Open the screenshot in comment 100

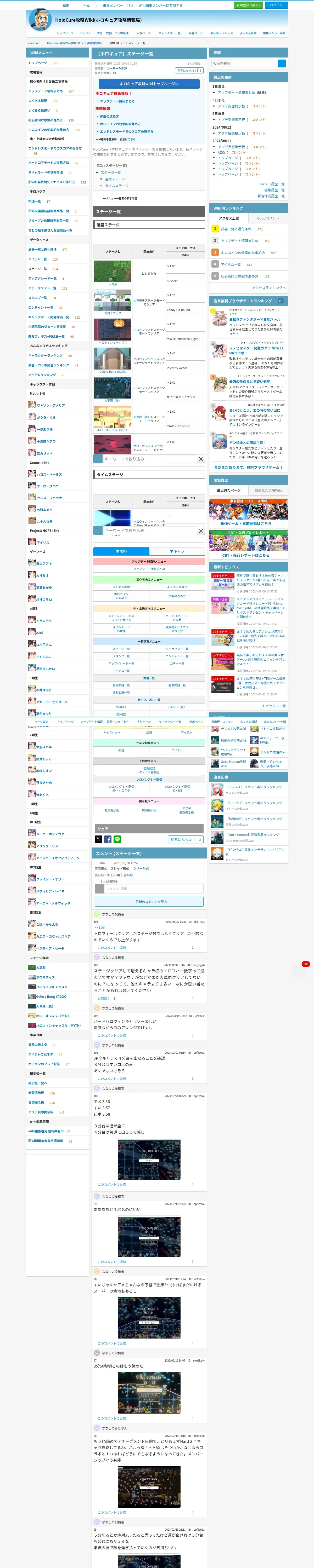pos(149,1160)
